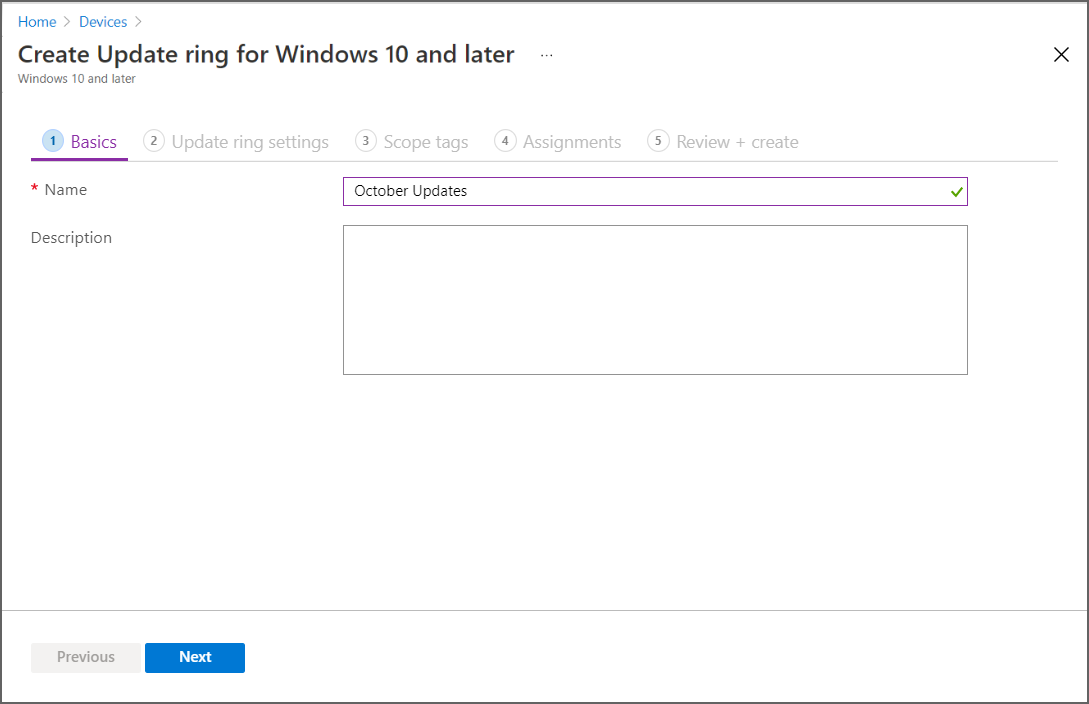
Task: Switch to the Scope tags tab
Action: point(425,141)
